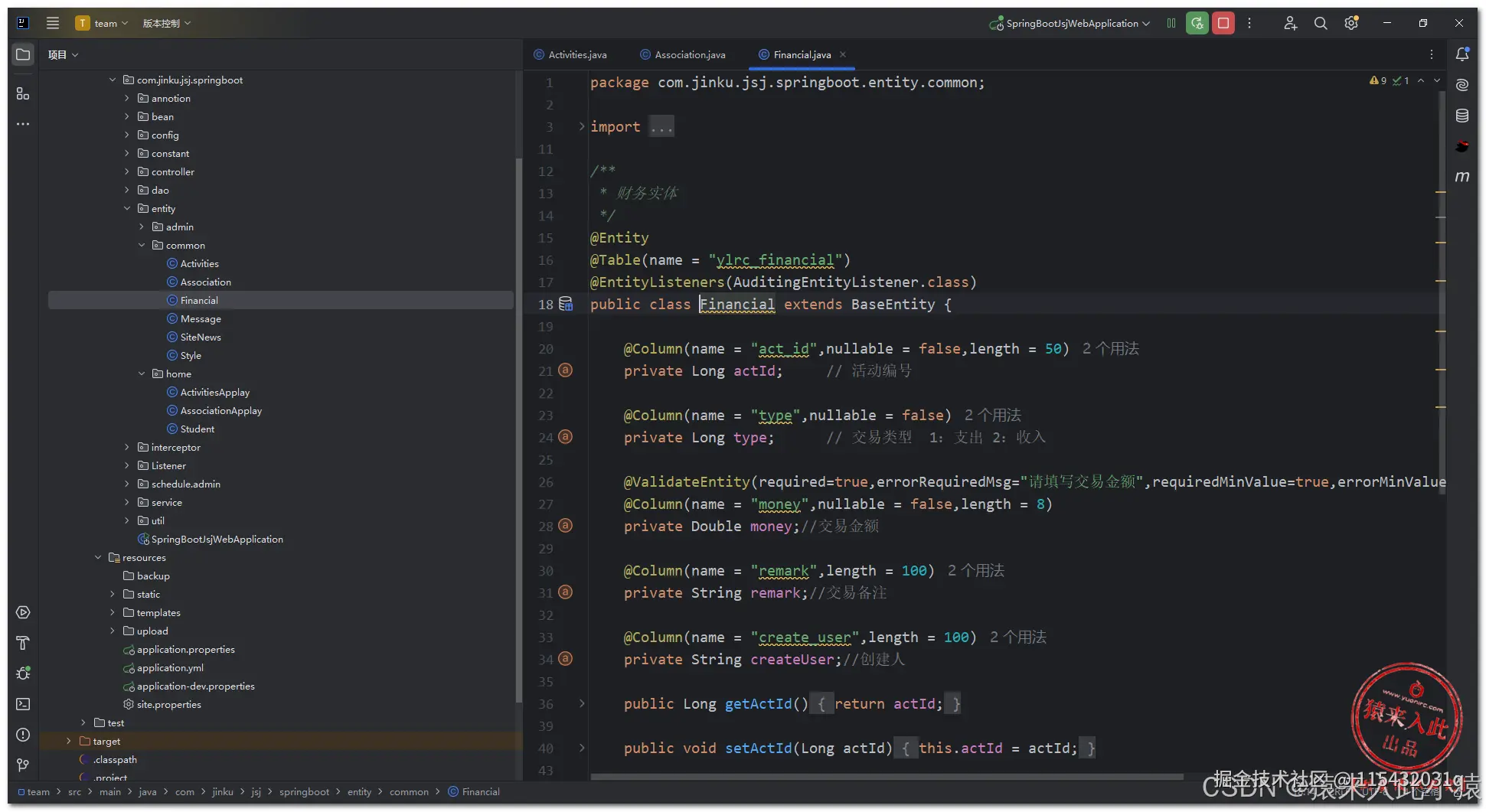The width and height of the screenshot is (1486, 812).
Task: Click the running process indicator icon
Action: click(1171, 23)
